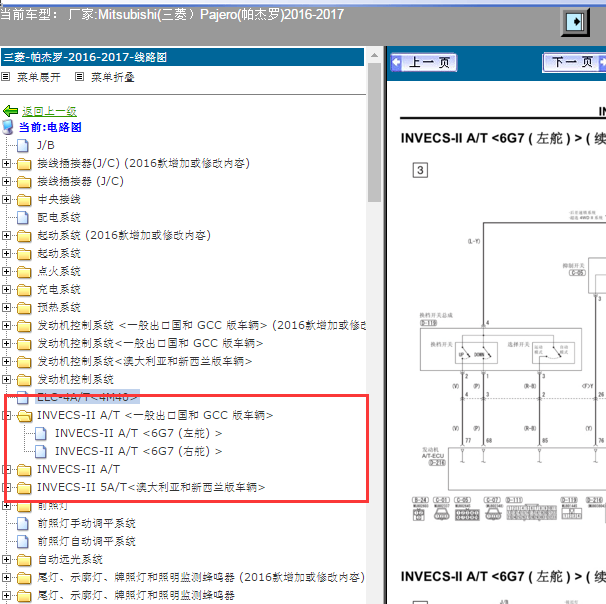
Task: Click the green back arrow icon
Action: tap(10, 111)
